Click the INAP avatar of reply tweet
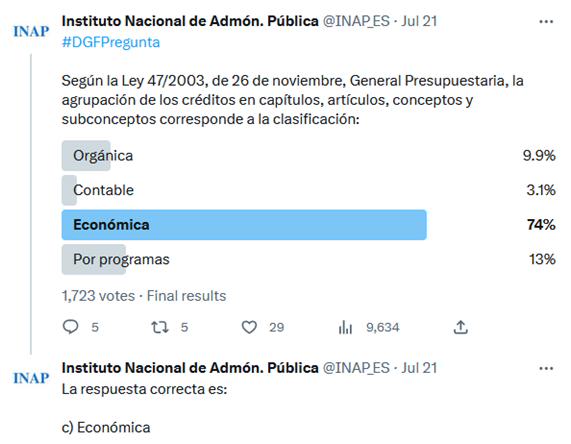This screenshot has width=571, height=444. click(31, 378)
